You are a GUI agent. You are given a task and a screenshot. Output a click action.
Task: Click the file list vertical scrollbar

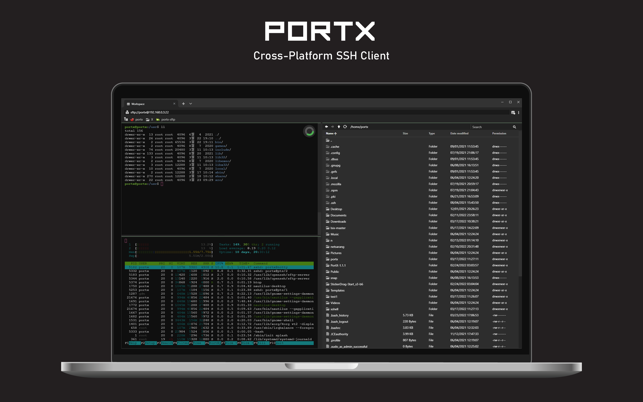click(x=520, y=205)
